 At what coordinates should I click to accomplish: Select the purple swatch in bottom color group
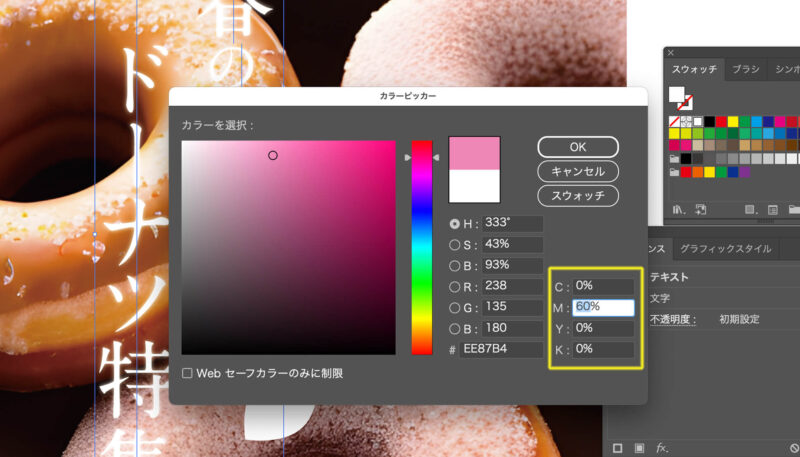745,172
